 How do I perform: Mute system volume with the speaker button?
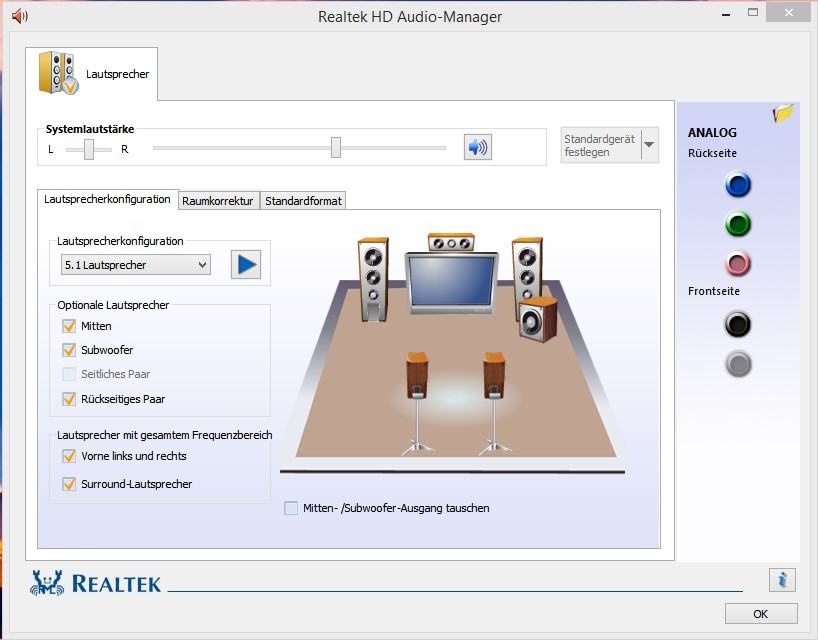477,147
